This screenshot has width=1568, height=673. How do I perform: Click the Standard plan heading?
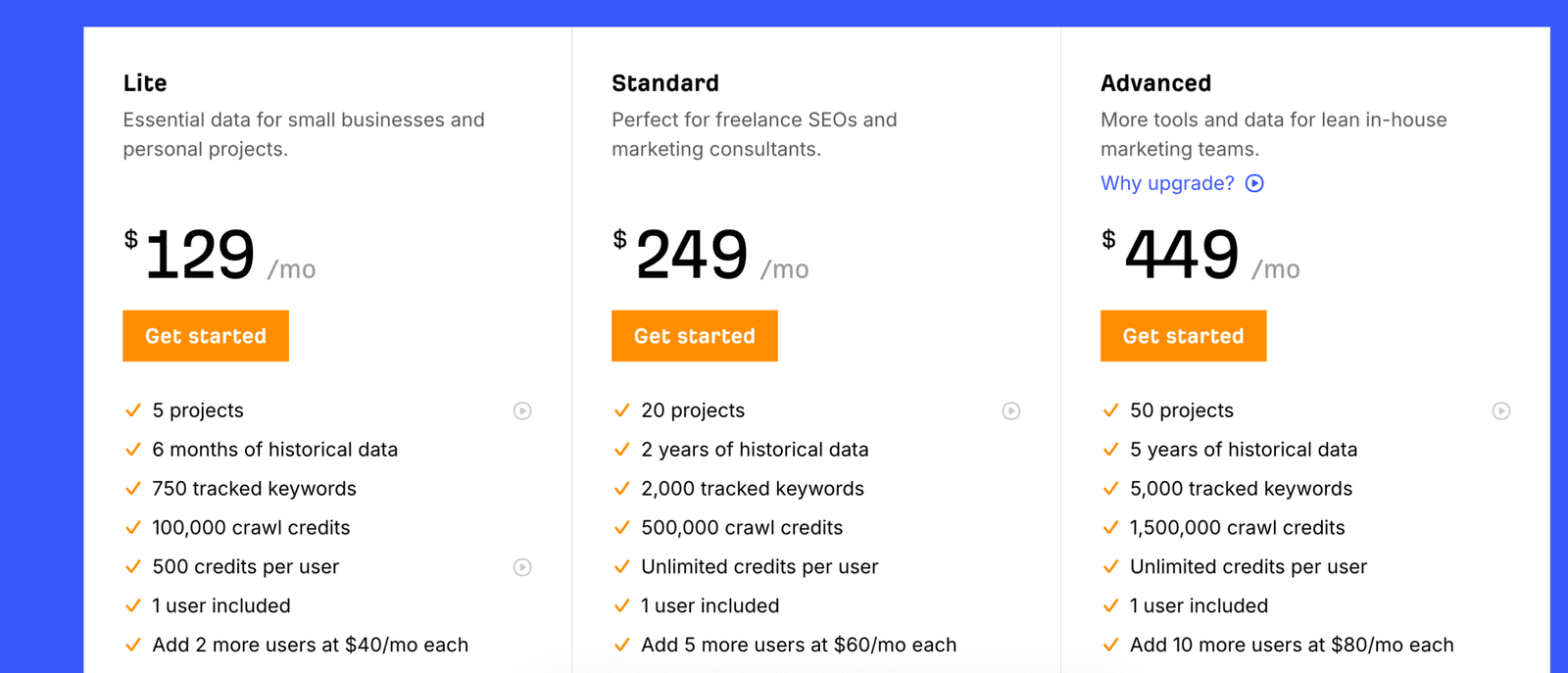664,83
